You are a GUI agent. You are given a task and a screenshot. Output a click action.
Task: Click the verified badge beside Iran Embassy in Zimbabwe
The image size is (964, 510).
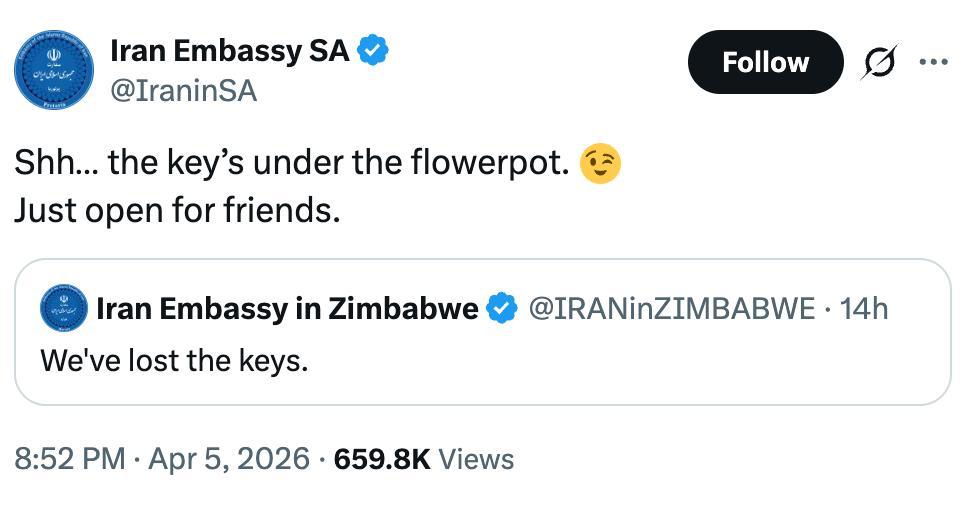click(501, 309)
